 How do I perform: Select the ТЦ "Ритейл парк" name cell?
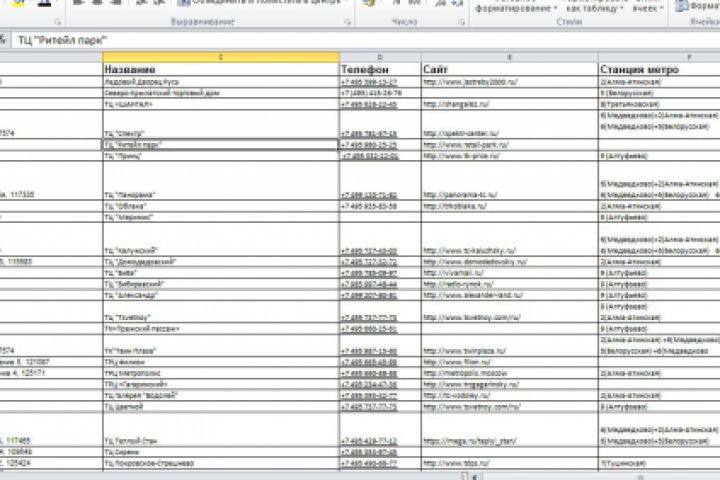pyautogui.click(x=221, y=145)
